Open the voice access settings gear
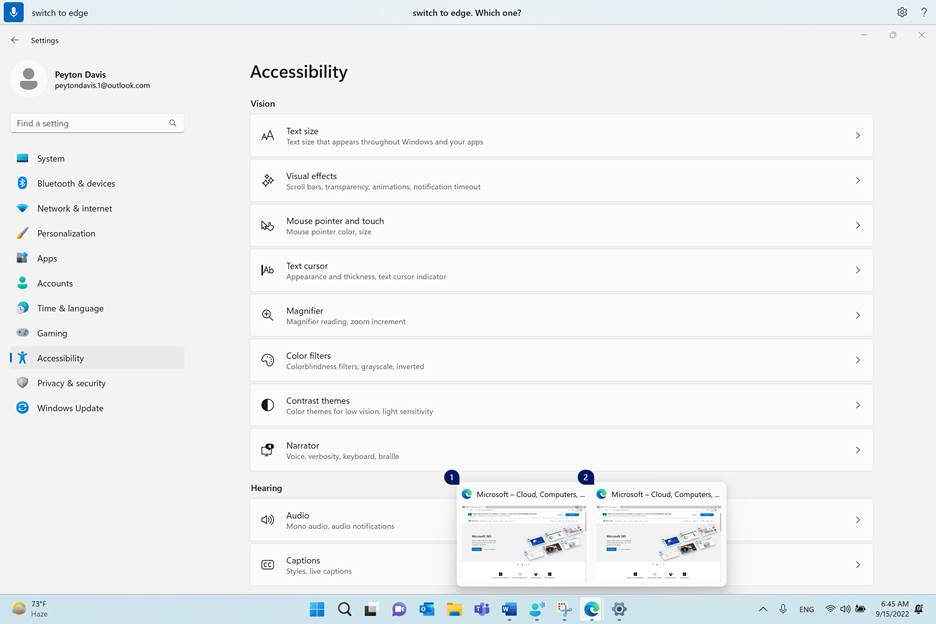The image size is (936, 624). 901,12
